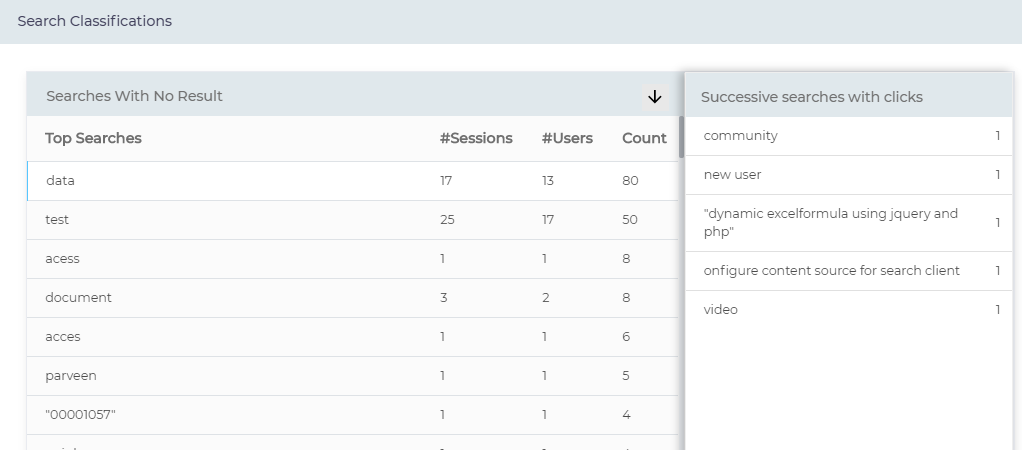Image resolution: width=1022 pixels, height=450 pixels.
Task: Click the Successive searches with clicks header
Action: click(x=811, y=97)
